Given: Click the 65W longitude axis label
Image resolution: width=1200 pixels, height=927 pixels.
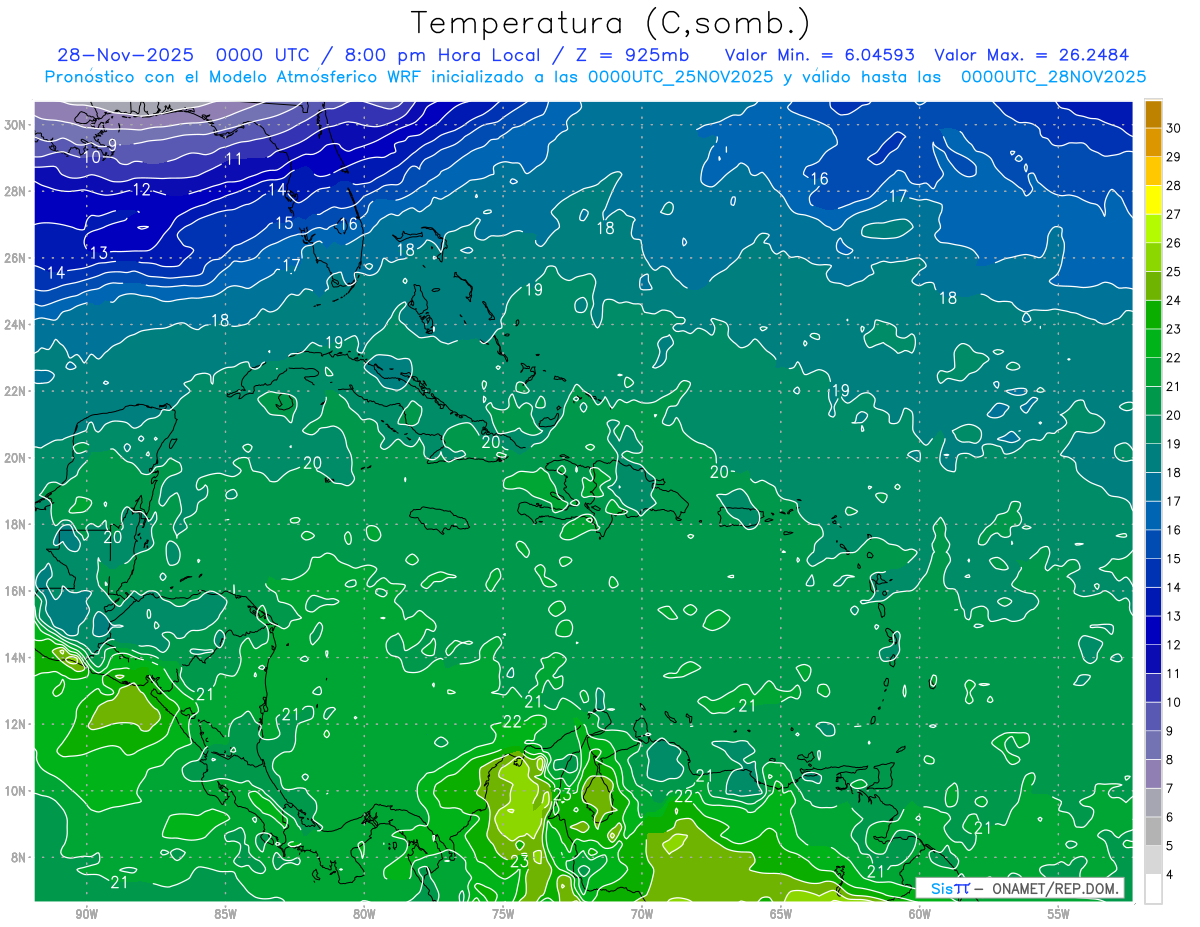Looking at the screenshot, I should [781, 914].
